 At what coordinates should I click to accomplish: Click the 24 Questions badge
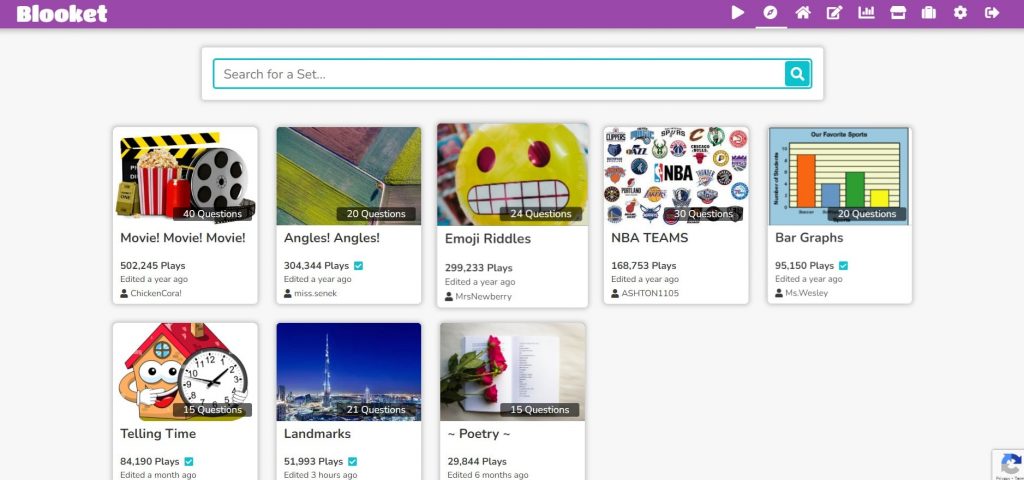(539, 214)
